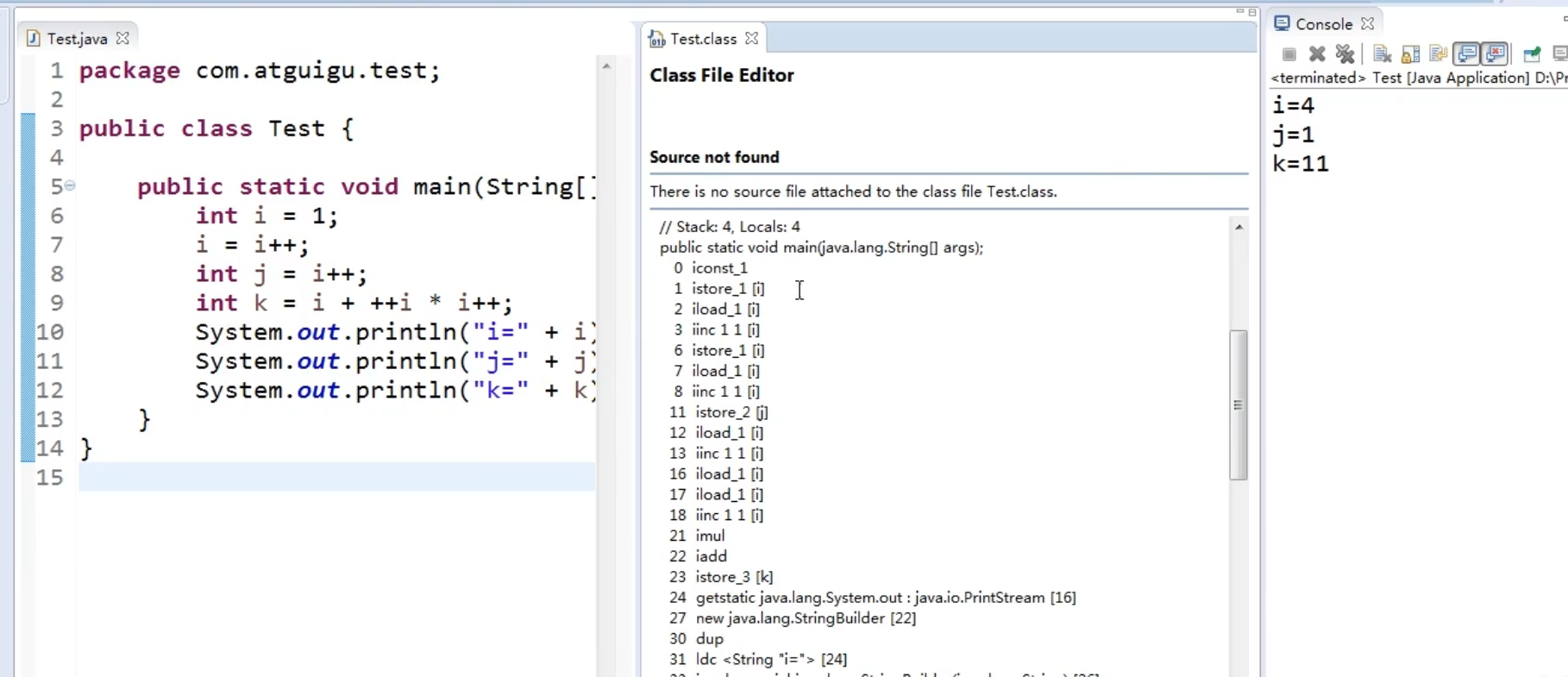
Task: Select the Console view tab
Action: click(x=1323, y=24)
